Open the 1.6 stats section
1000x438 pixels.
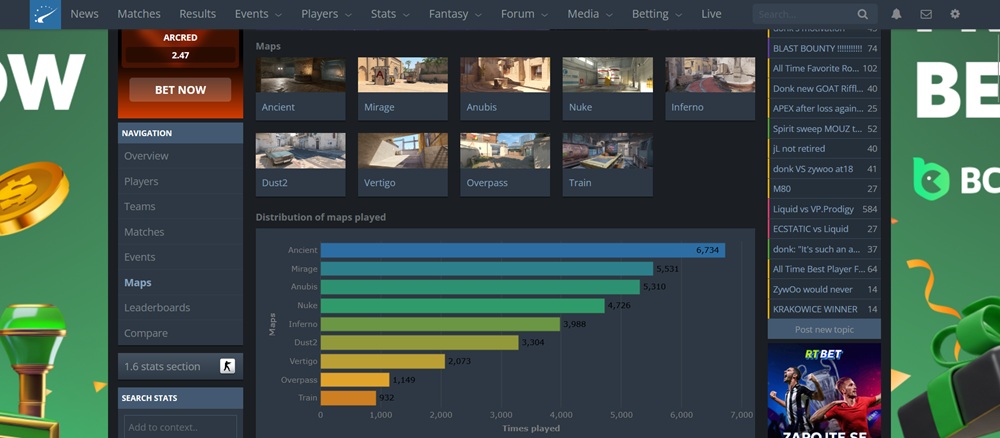(x=180, y=367)
